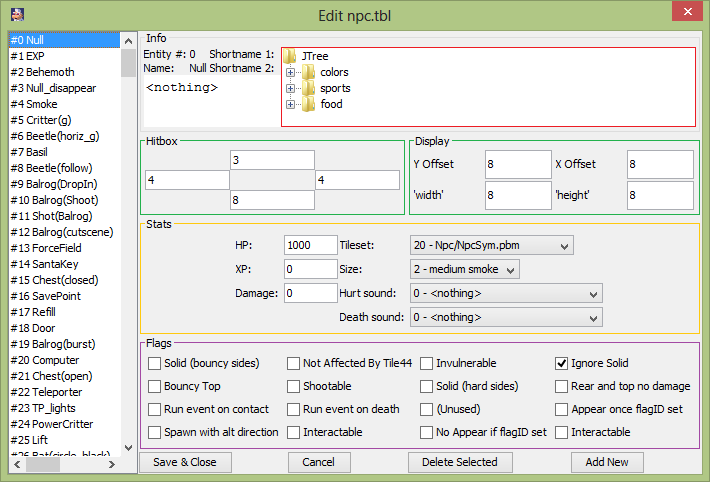Check the Shootable flag

click(294, 386)
